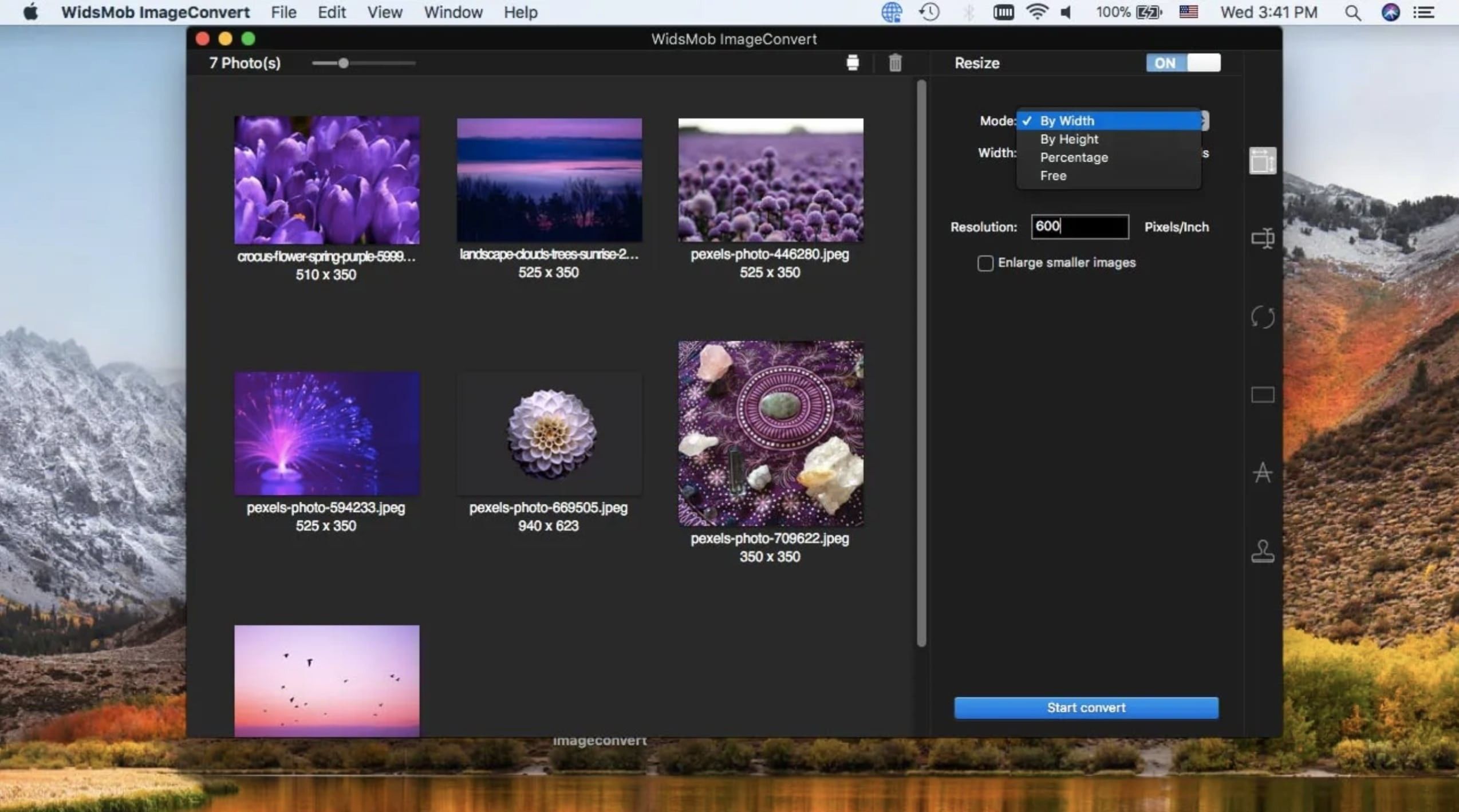Enable the Enlarge smaller images checkbox
The height and width of the screenshot is (812, 1459).
pos(984,262)
